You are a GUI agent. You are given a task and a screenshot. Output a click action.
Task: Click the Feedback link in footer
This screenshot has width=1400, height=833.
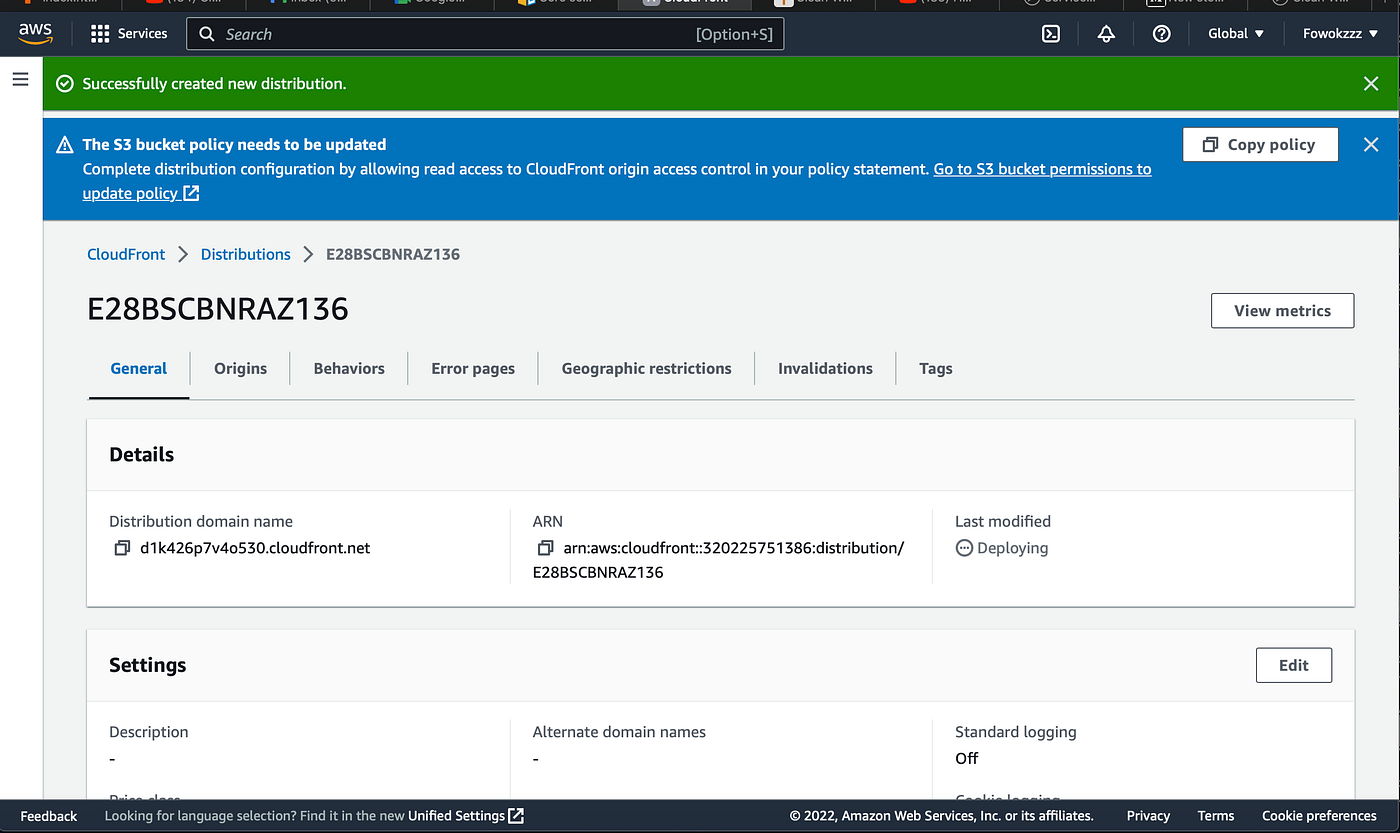[x=49, y=816]
